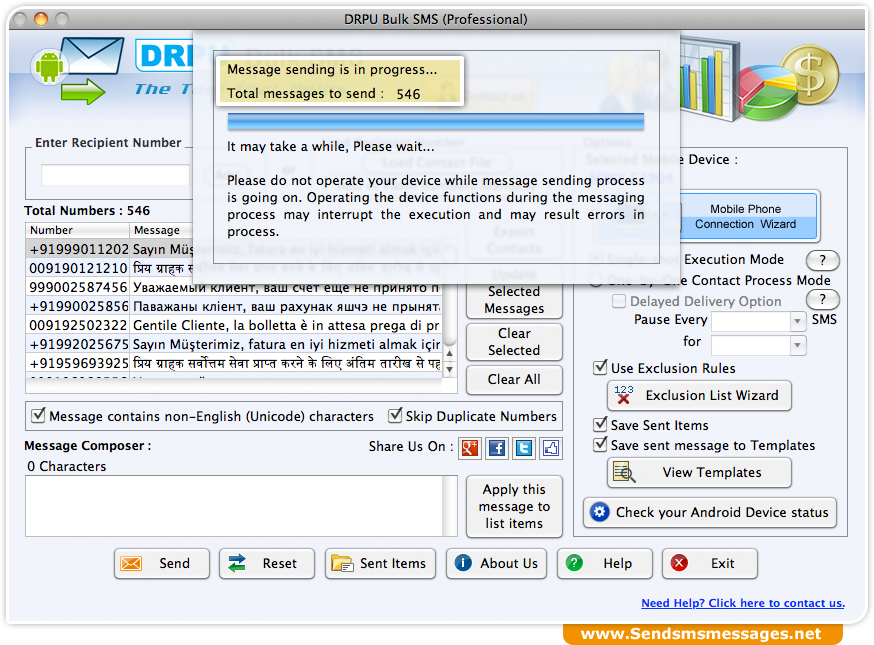Click the thumbs-up like icon
This screenshot has height=645, width=874.
[x=551, y=448]
